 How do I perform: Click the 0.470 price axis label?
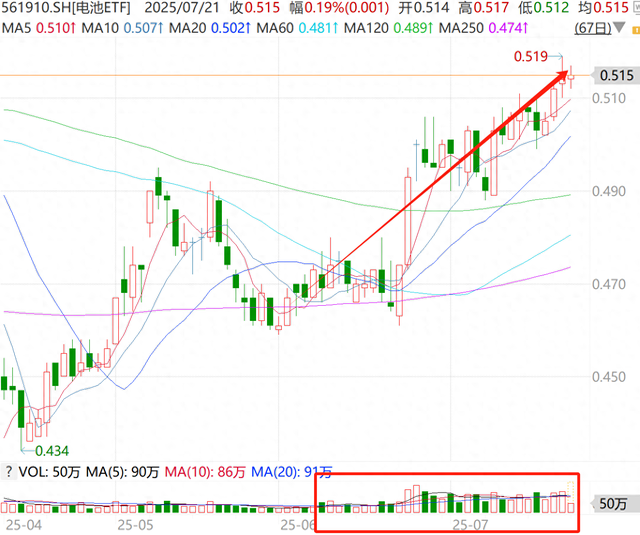tap(609, 284)
